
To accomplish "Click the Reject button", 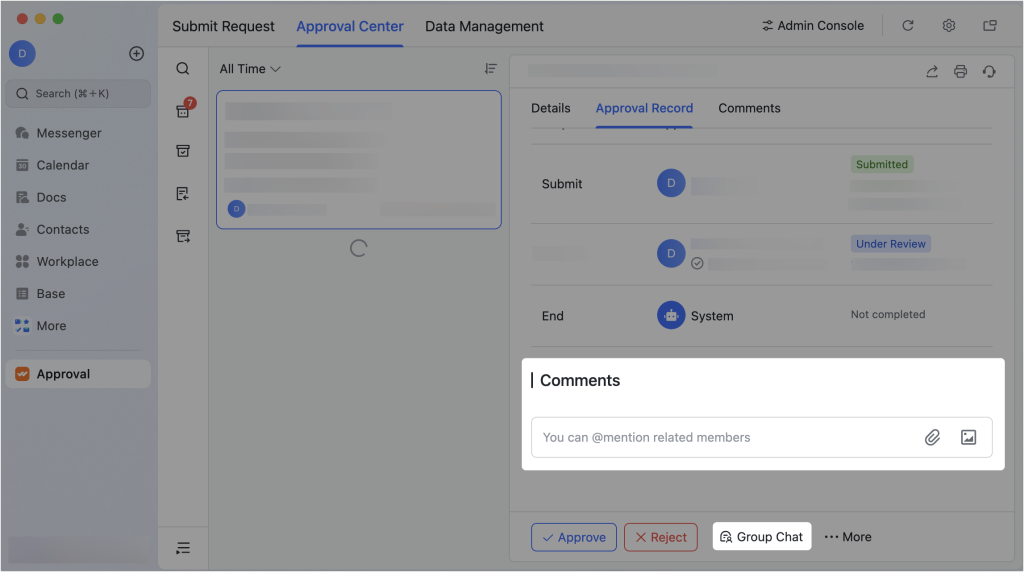I will pyautogui.click(x=660, y=537).
